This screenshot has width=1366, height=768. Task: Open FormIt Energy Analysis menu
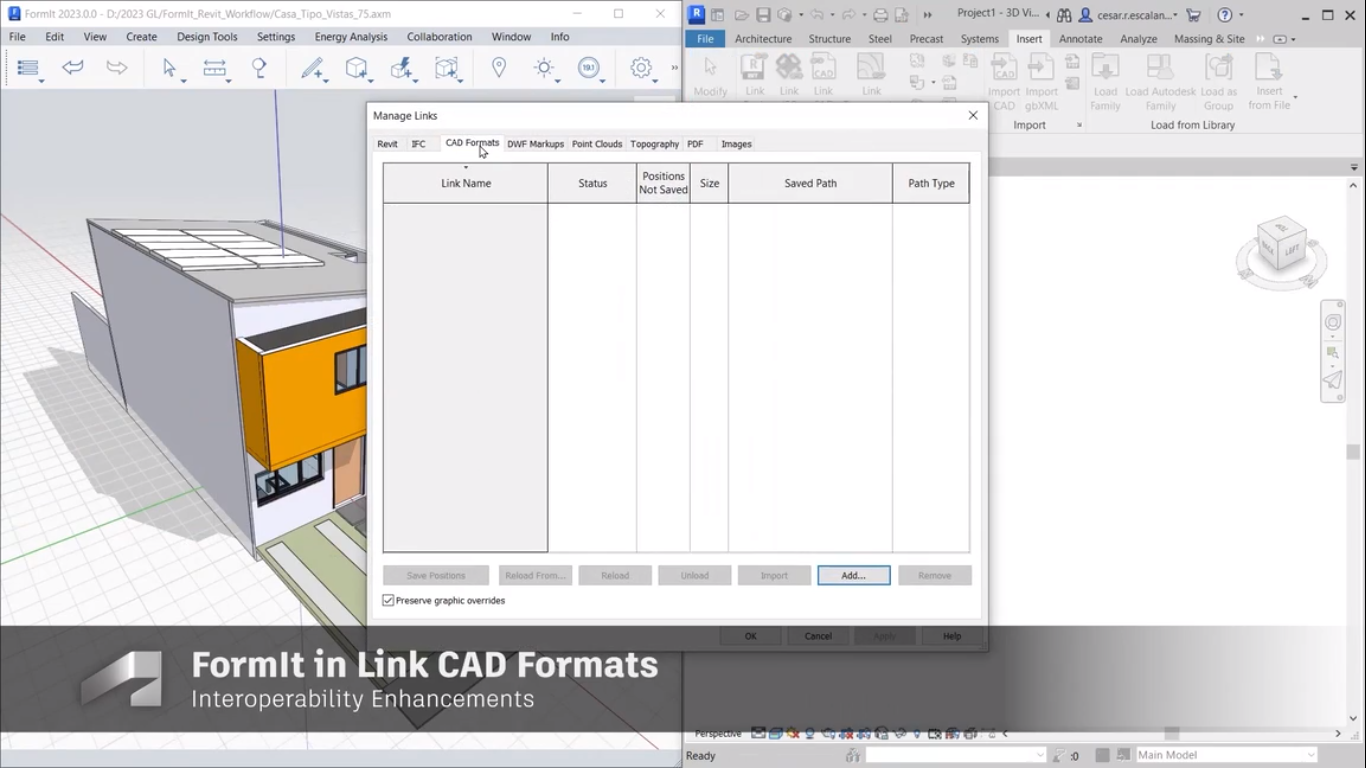(x=351, y=37)
